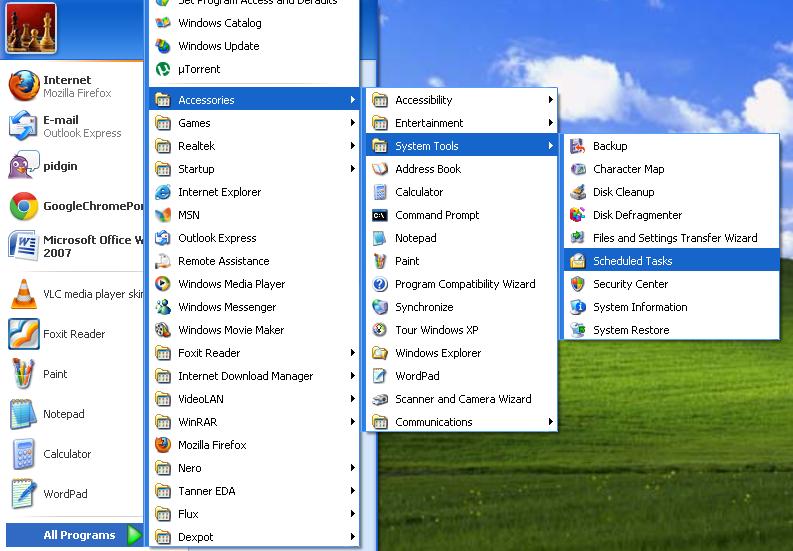Open Paint icon in Accessories submenu
The width and height of the screenshot is (793, 551).
[x=380, y=261]
